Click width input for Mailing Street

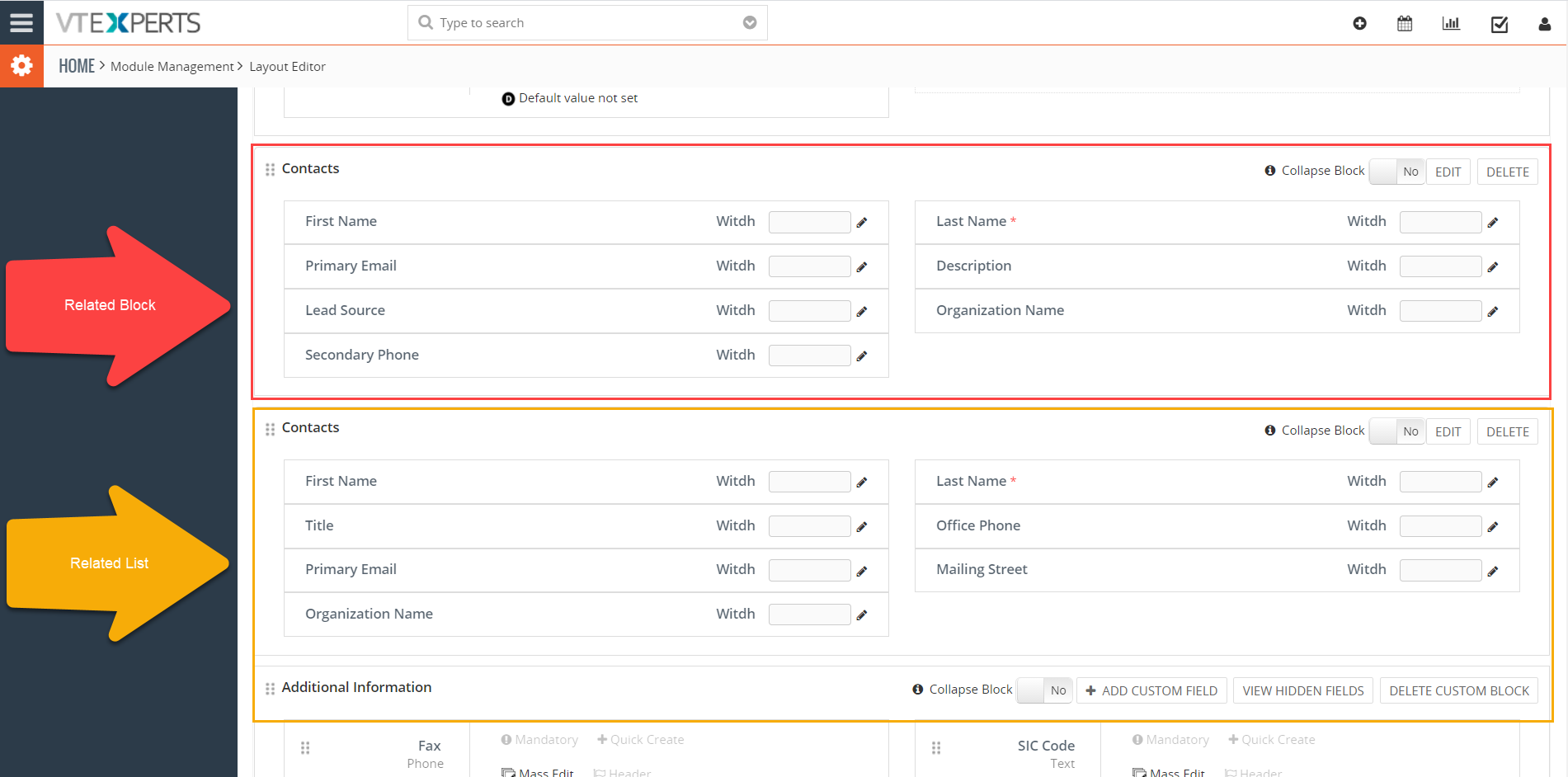click(x=1440, y=571)
